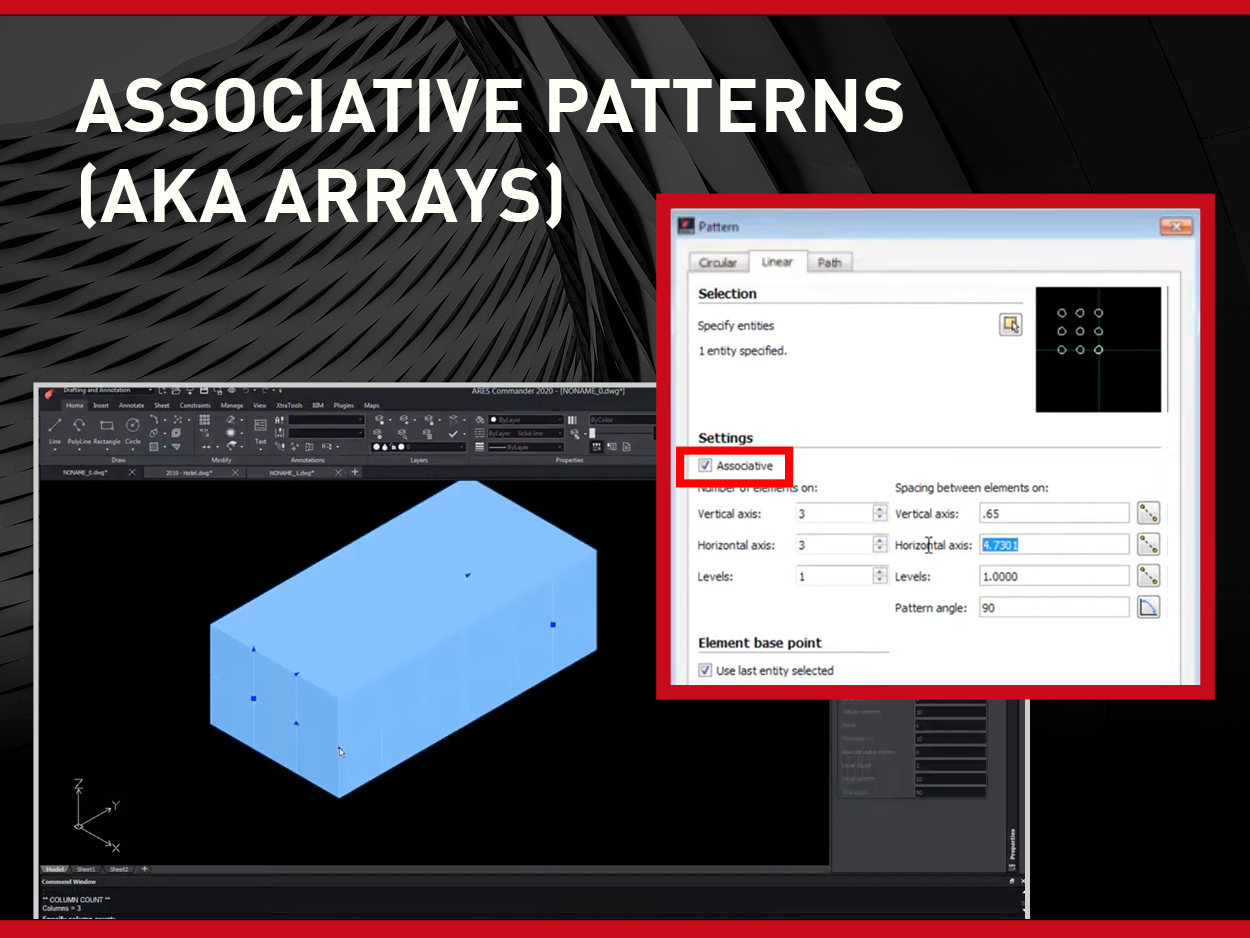Select the Rectangle drawing tool
This screenshot has width=1250, height=938.
pos(107,427)
